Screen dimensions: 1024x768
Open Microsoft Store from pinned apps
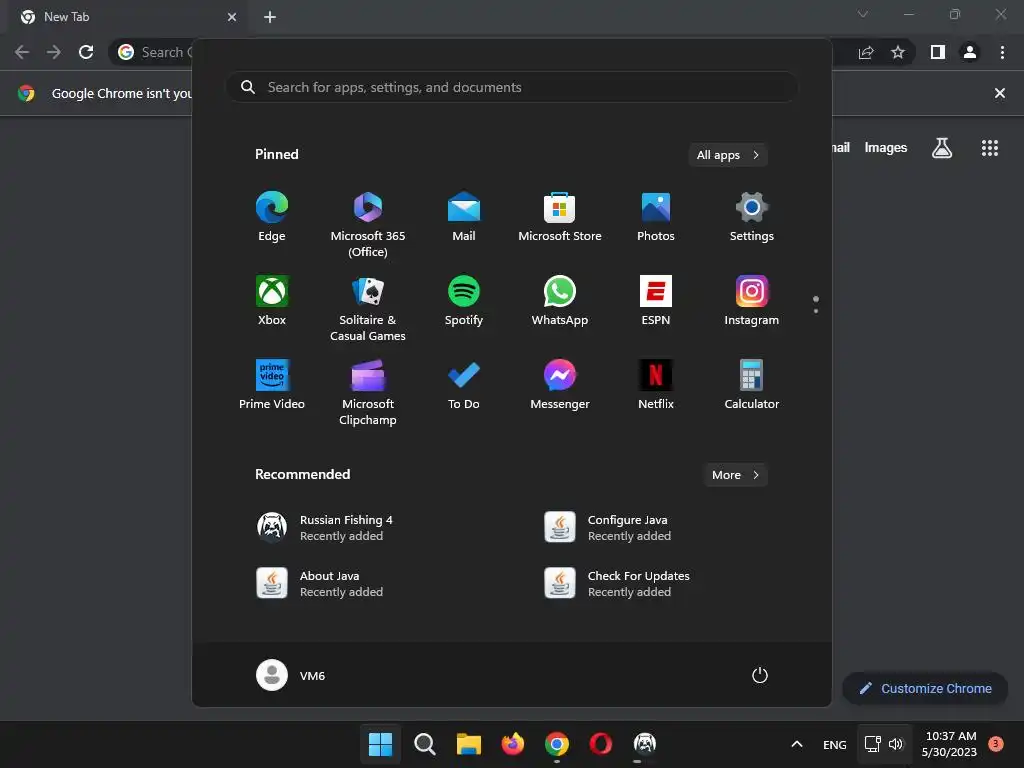560,217
